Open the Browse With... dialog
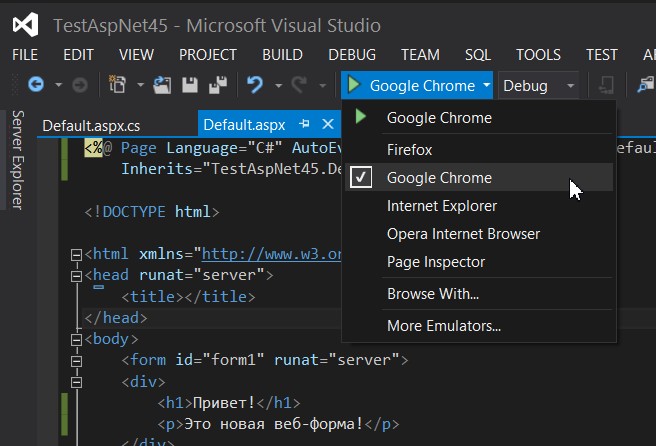Image resolution: width=656 pixels, height=446 pixels. coord(479,294)
